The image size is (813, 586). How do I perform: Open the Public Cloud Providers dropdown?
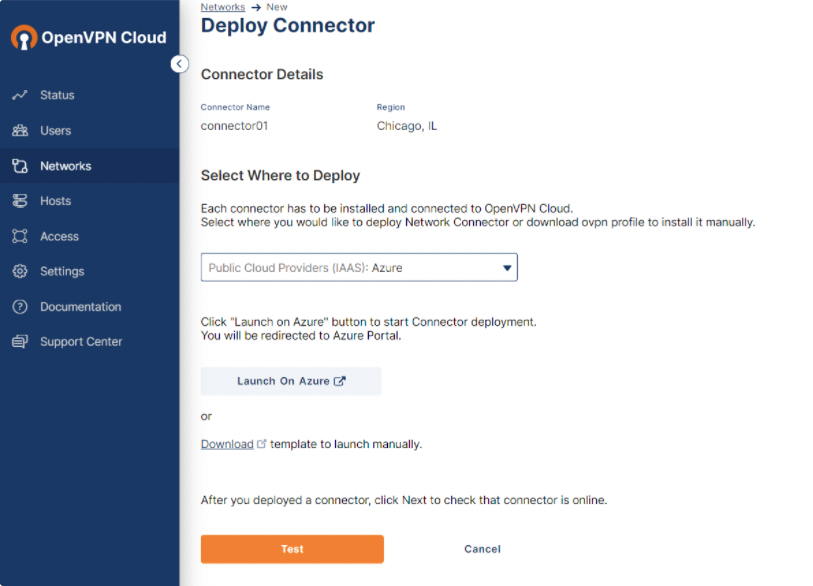pos(358,268)
